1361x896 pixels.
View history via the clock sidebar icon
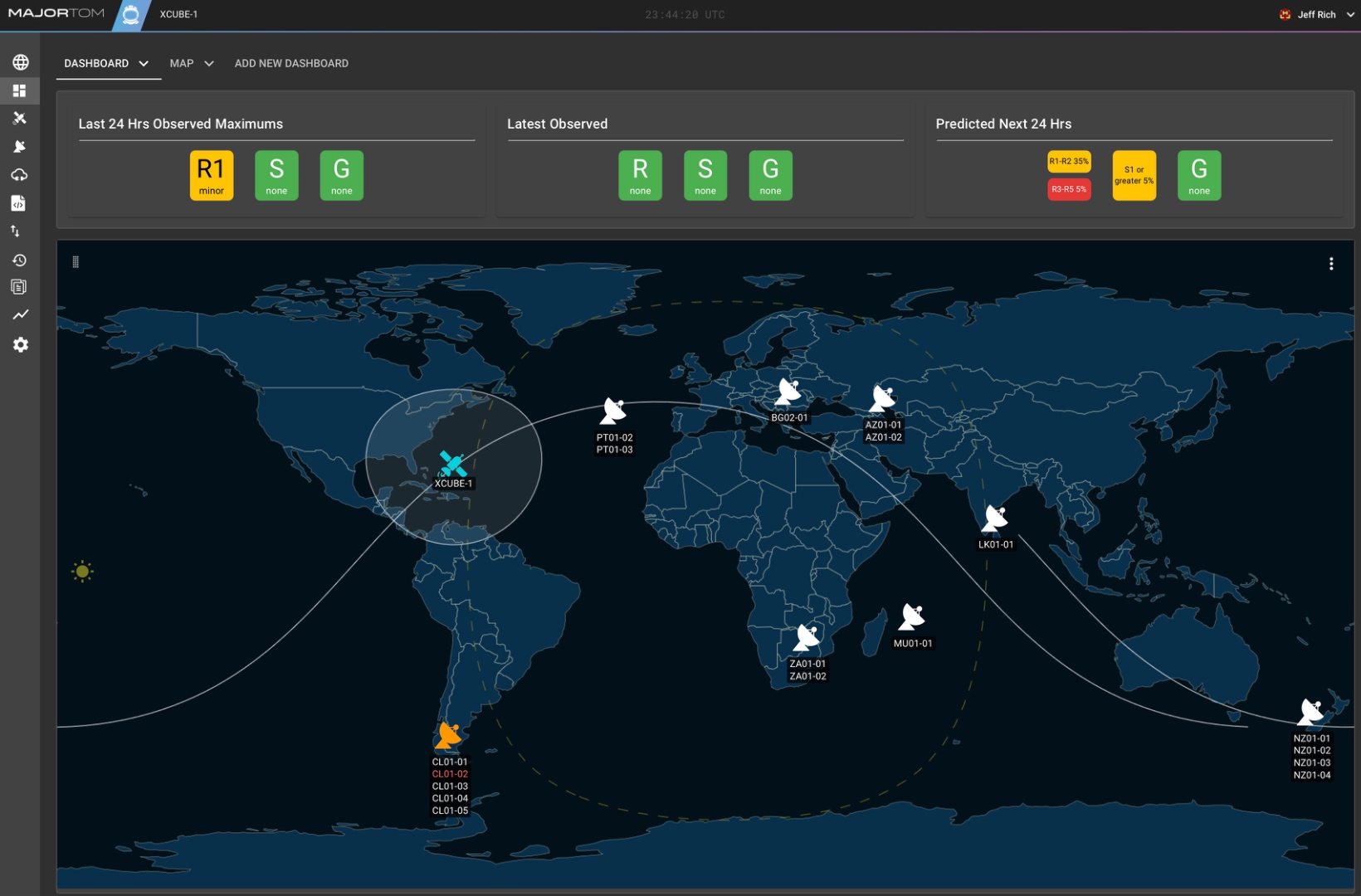click(20, 260)
